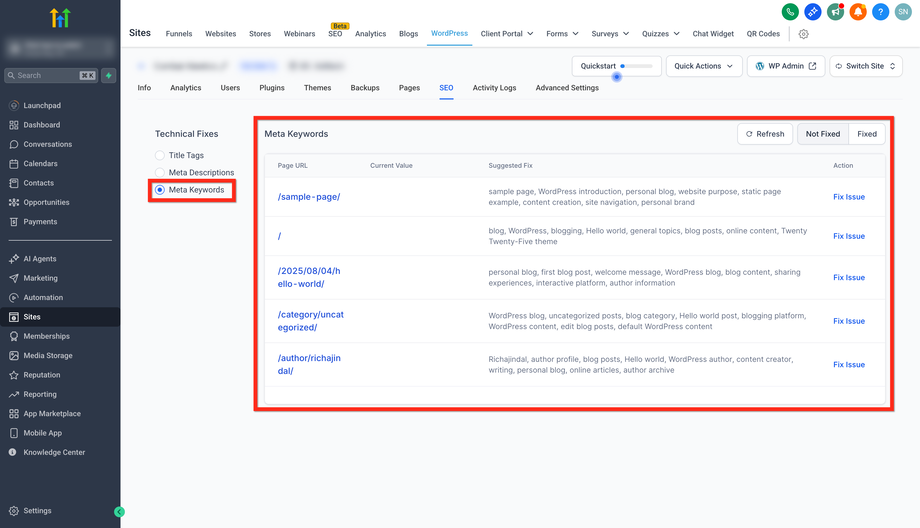This screenshot has height=528, width=920.
Task: Click Fix Issue for /sample-page/
Action: (x=848, y=197)
